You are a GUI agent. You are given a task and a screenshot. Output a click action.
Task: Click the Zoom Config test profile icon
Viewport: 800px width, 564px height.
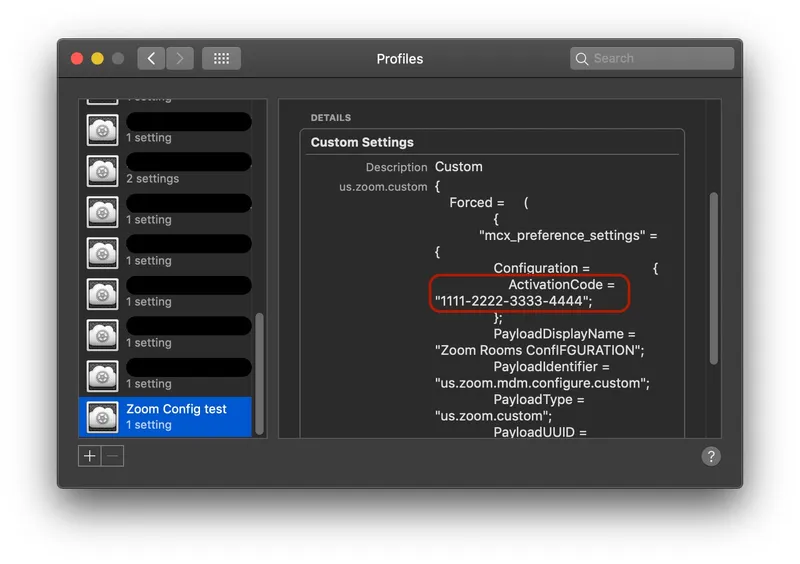[x=103, y=417]
